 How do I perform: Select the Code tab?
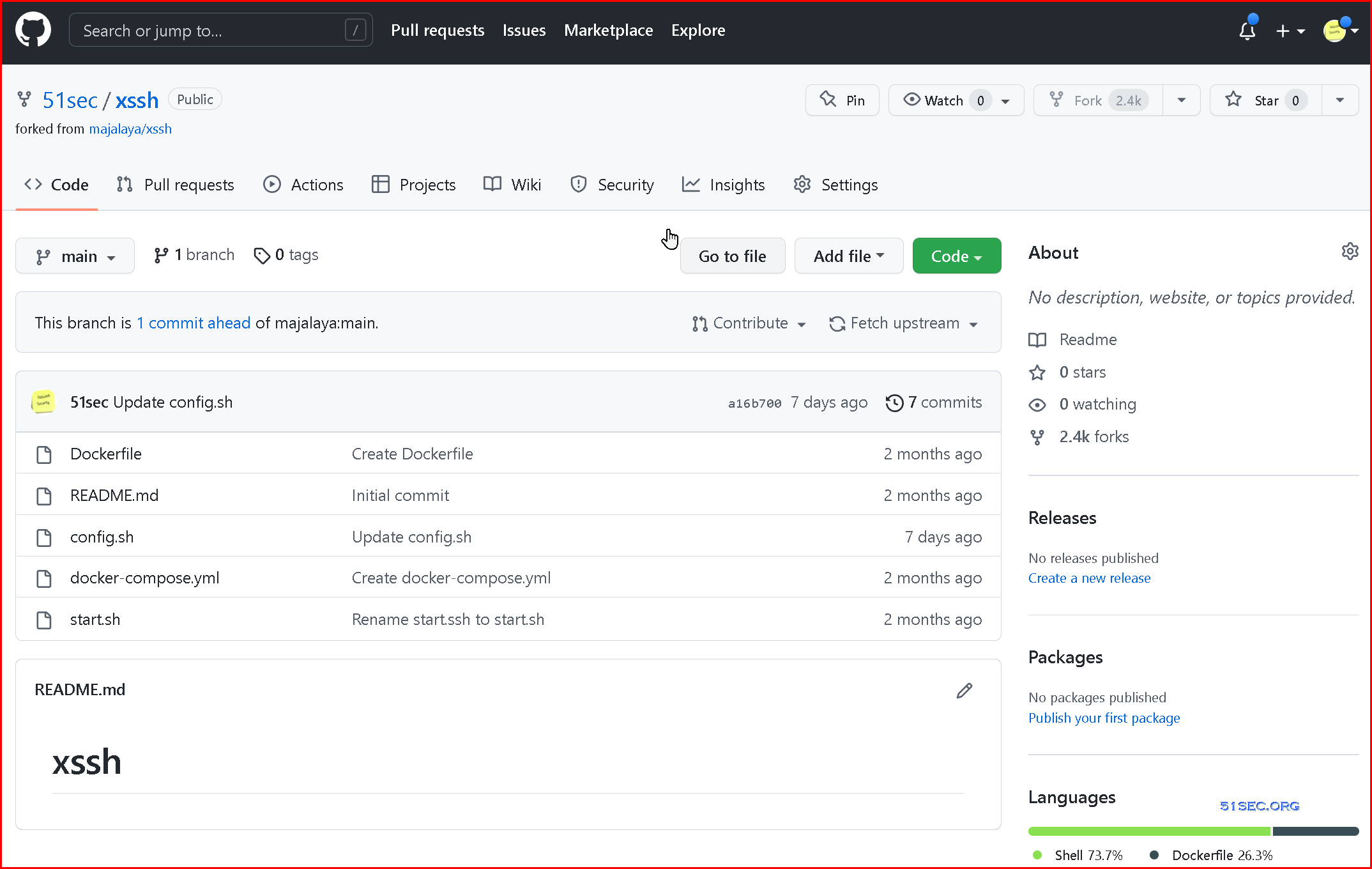56,185
